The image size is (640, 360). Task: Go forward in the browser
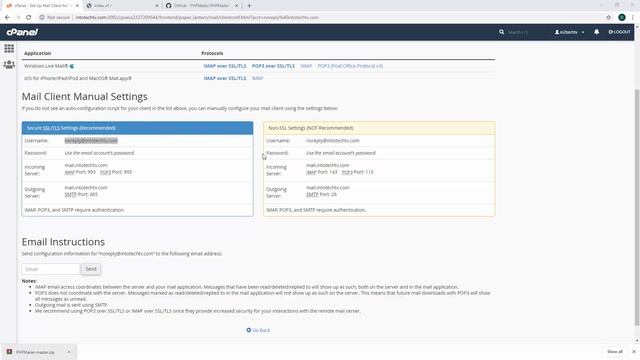18,18
